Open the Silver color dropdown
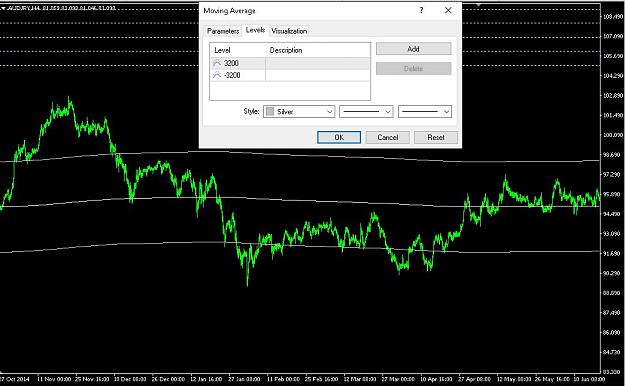625x386 pixels. click(299, 112)
